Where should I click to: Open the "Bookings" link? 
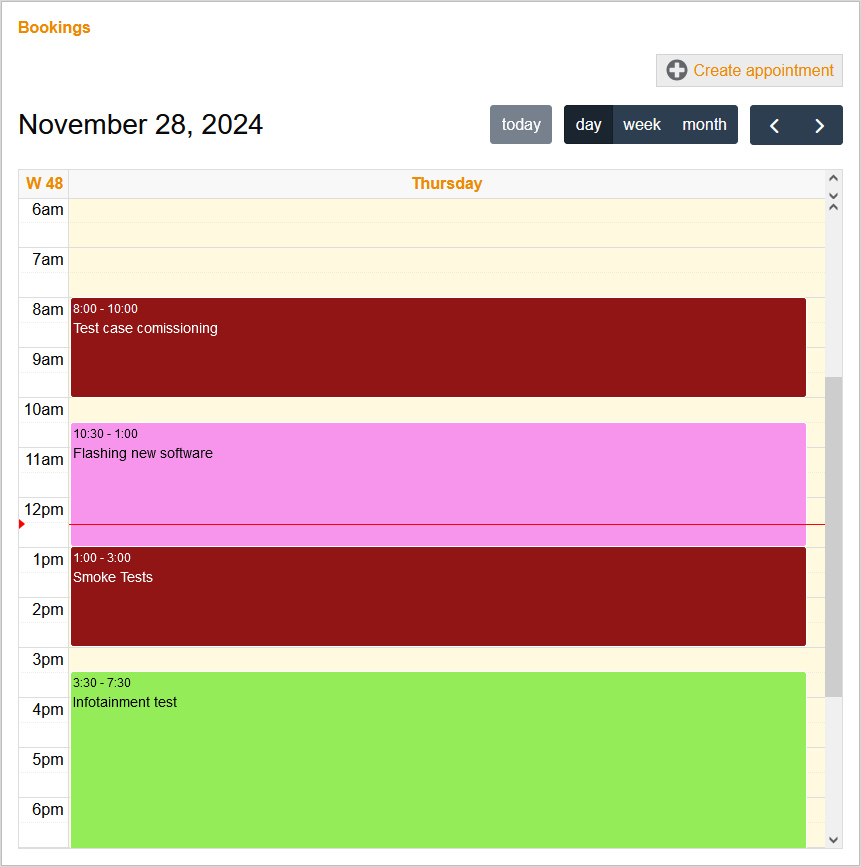[x=54, y=27]
